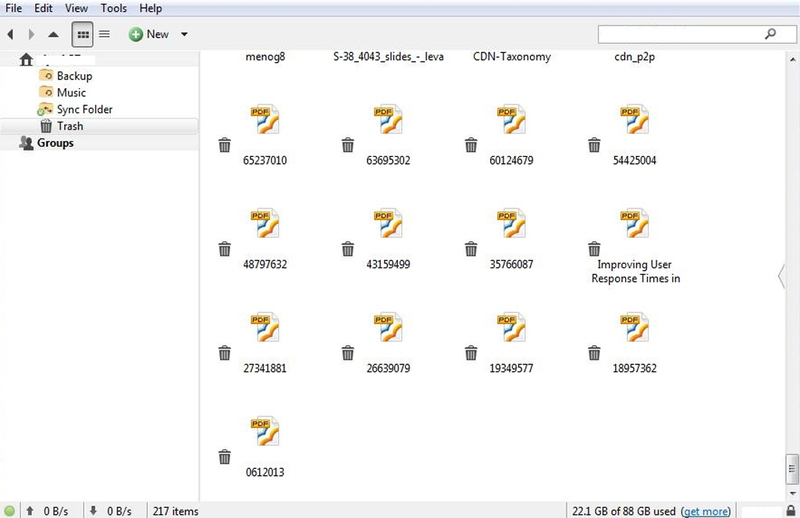Click the vertical scrollbar thumb
Image resolution: width=800 pixels, height=518 pixels.
pyautogui.click(x=792, y=468)
